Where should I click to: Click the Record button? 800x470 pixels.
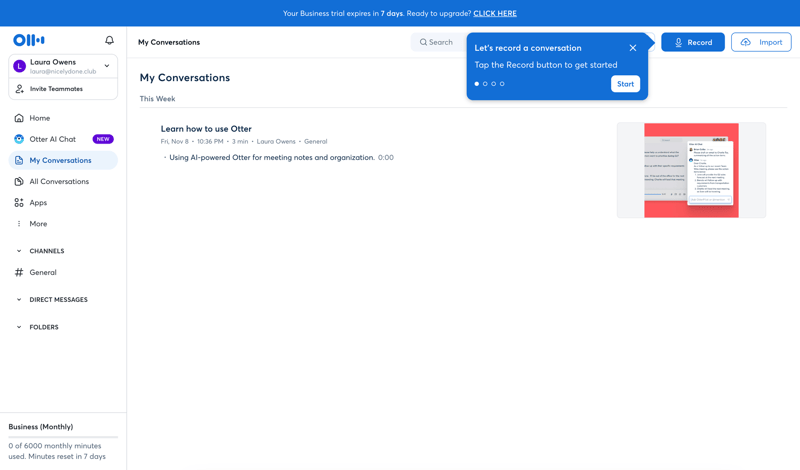693,42
